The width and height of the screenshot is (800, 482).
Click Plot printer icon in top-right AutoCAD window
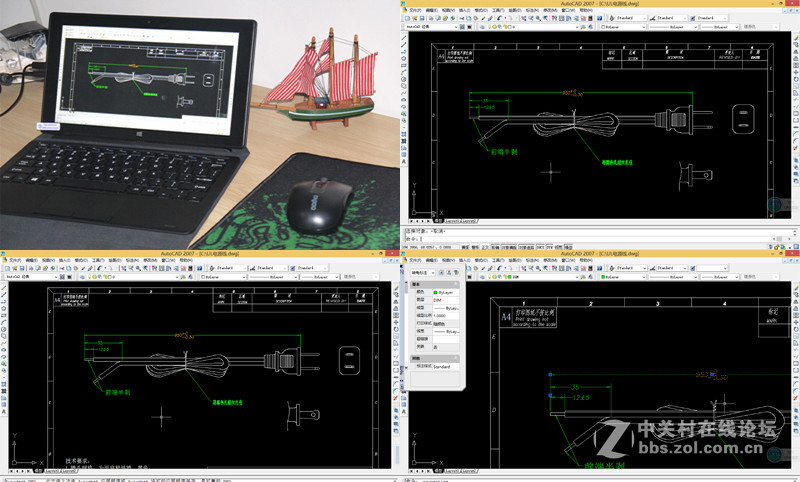(431, 18)
